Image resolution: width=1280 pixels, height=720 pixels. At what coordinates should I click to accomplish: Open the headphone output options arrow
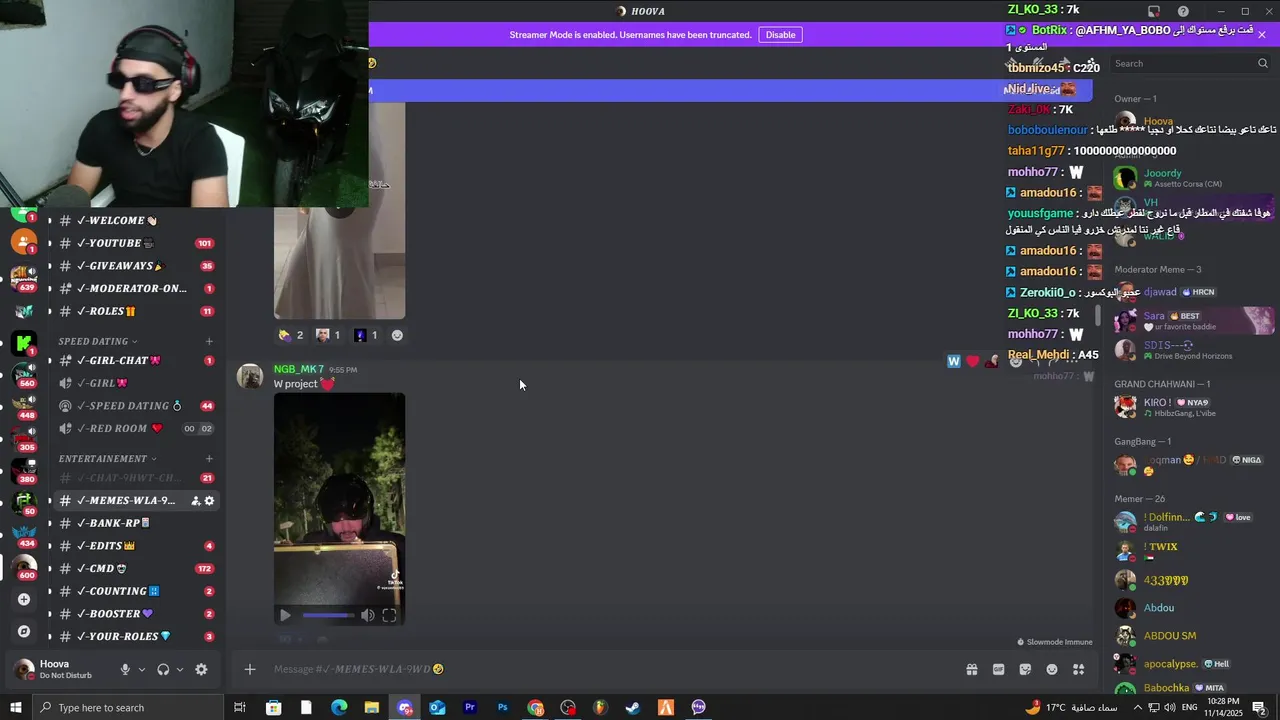[180, 670]
